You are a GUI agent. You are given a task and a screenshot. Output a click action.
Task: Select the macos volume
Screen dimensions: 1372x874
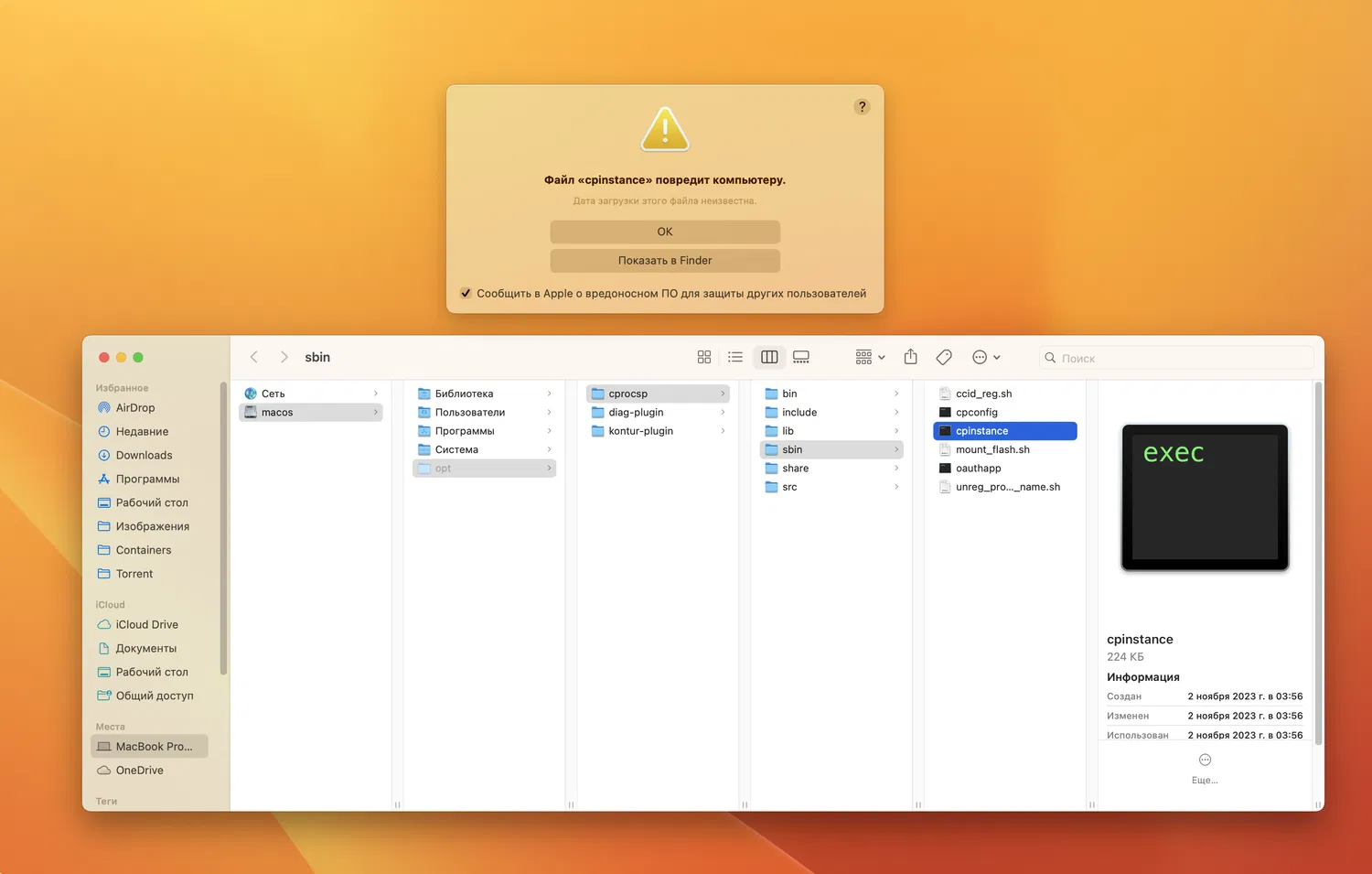[311, 413]
